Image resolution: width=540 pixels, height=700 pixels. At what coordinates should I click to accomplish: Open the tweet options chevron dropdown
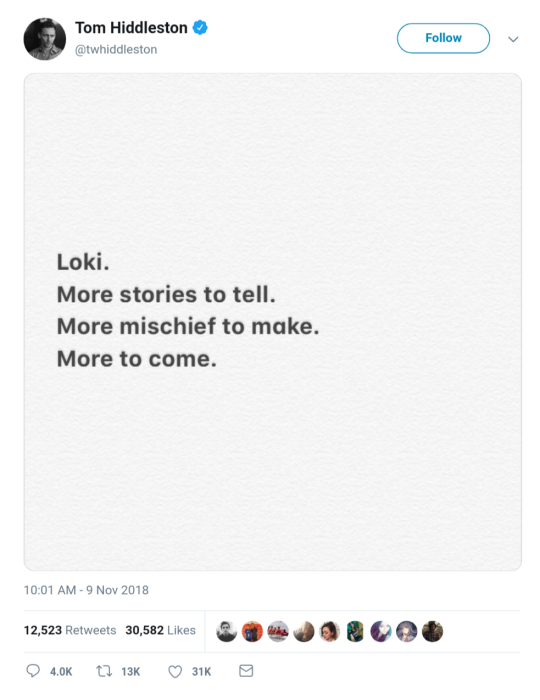tap(513, 39)
